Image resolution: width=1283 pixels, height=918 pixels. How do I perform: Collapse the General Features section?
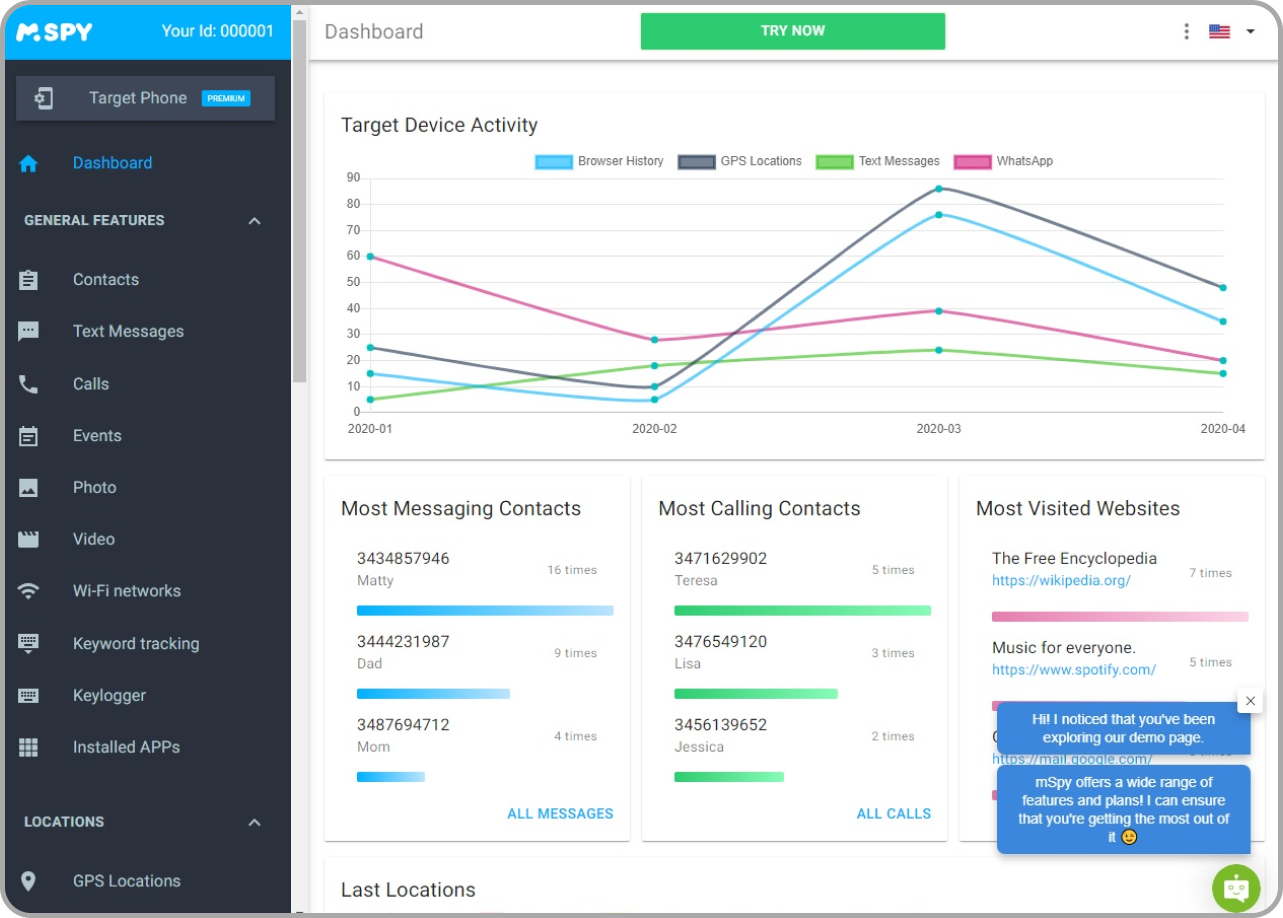tap(254, 221)
